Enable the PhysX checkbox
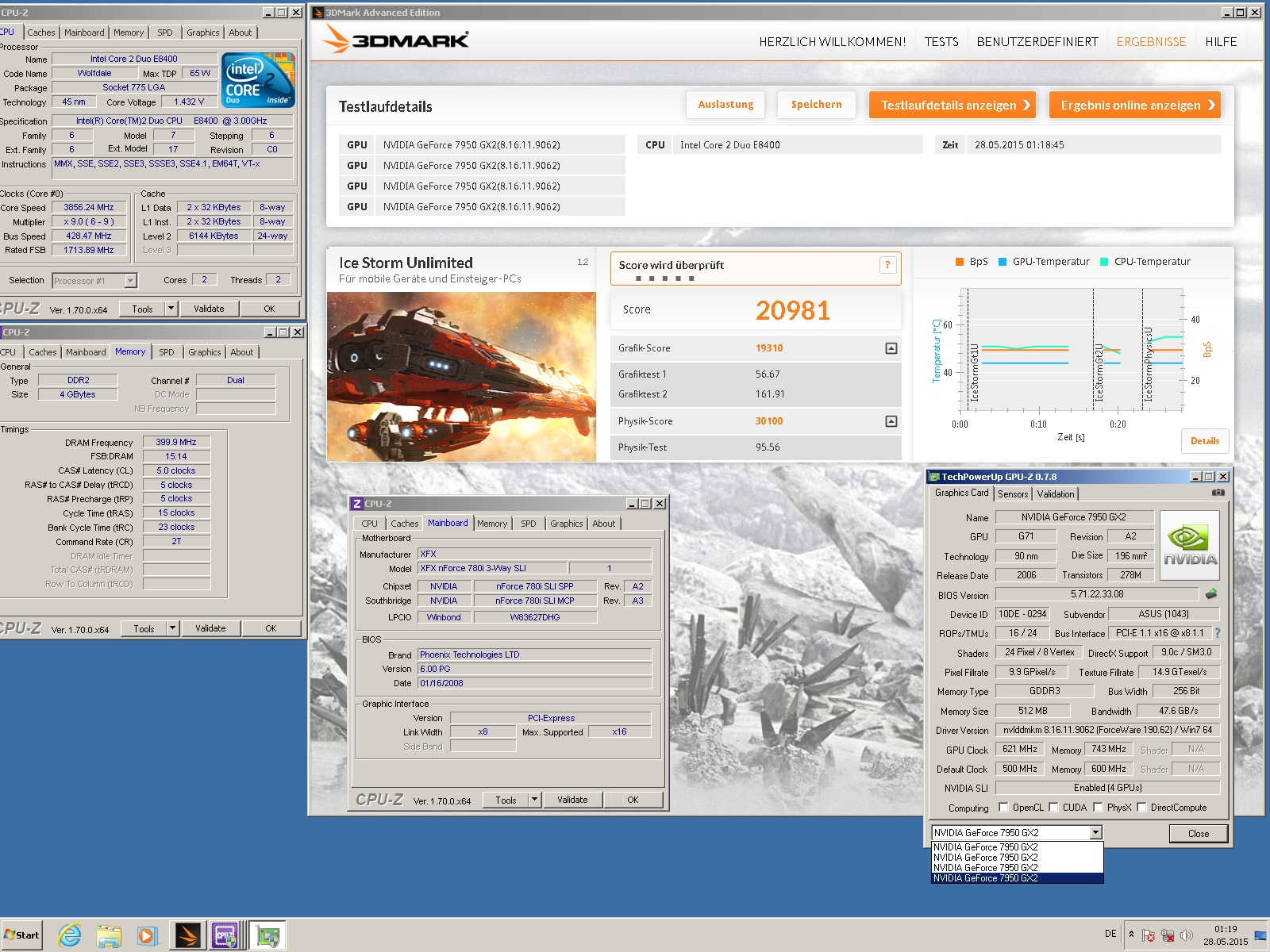Viewport: 1270px width, 952px height. tap(1098, 808)
